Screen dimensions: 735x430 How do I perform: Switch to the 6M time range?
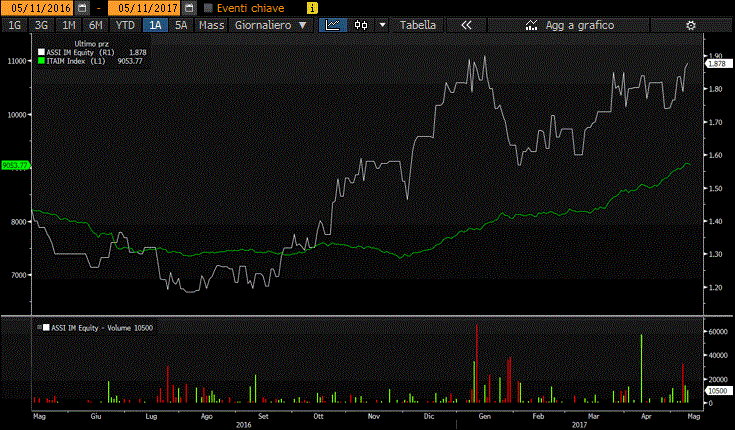click(x=95, y=24)
